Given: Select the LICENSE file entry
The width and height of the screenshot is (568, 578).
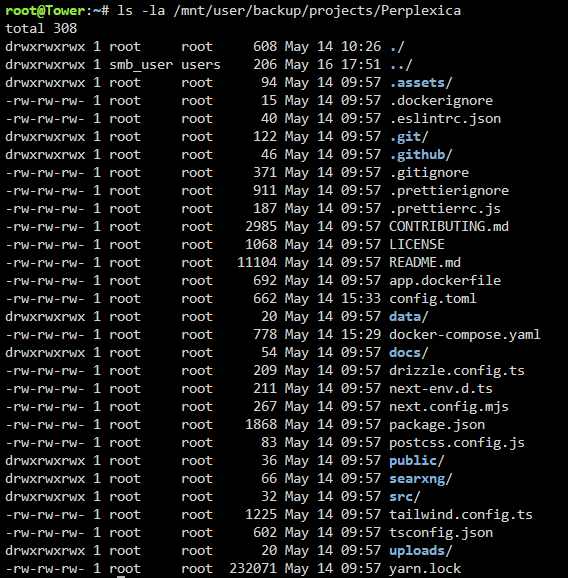Looking at the screenshot, I should point(417,245).
